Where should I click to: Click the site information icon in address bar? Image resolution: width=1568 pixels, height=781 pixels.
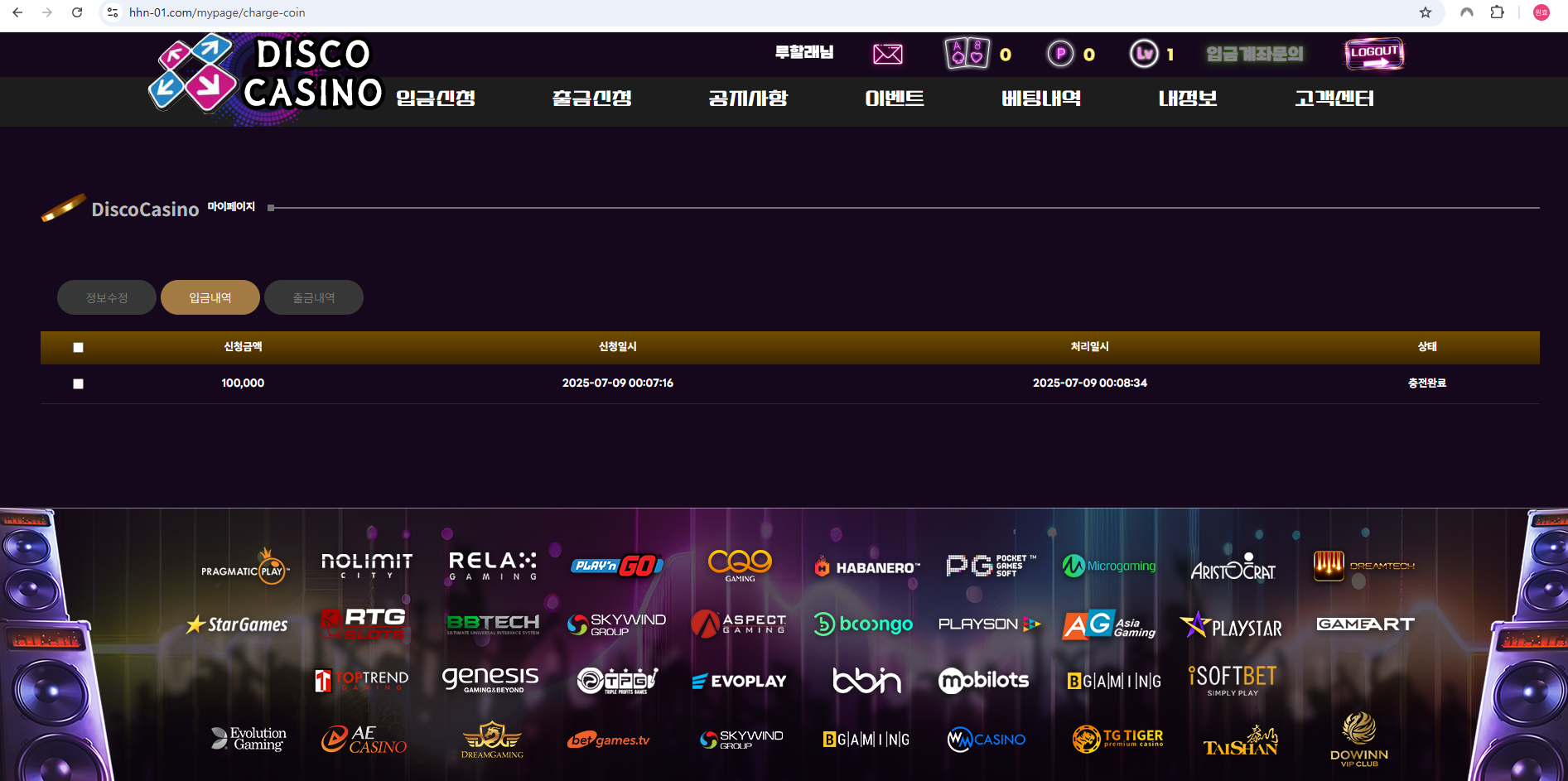(113, 12)
